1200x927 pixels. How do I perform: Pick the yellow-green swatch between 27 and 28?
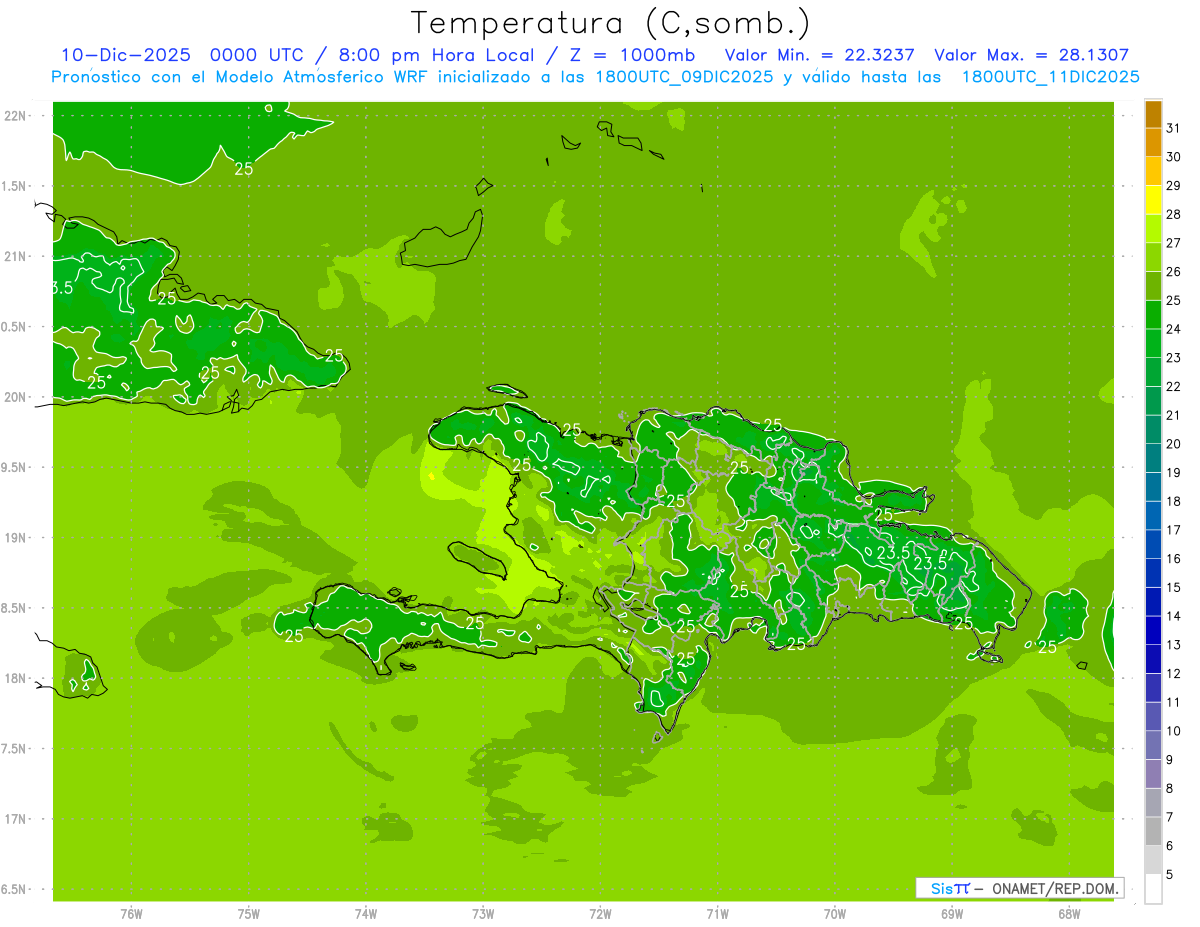pos(1153,229)
